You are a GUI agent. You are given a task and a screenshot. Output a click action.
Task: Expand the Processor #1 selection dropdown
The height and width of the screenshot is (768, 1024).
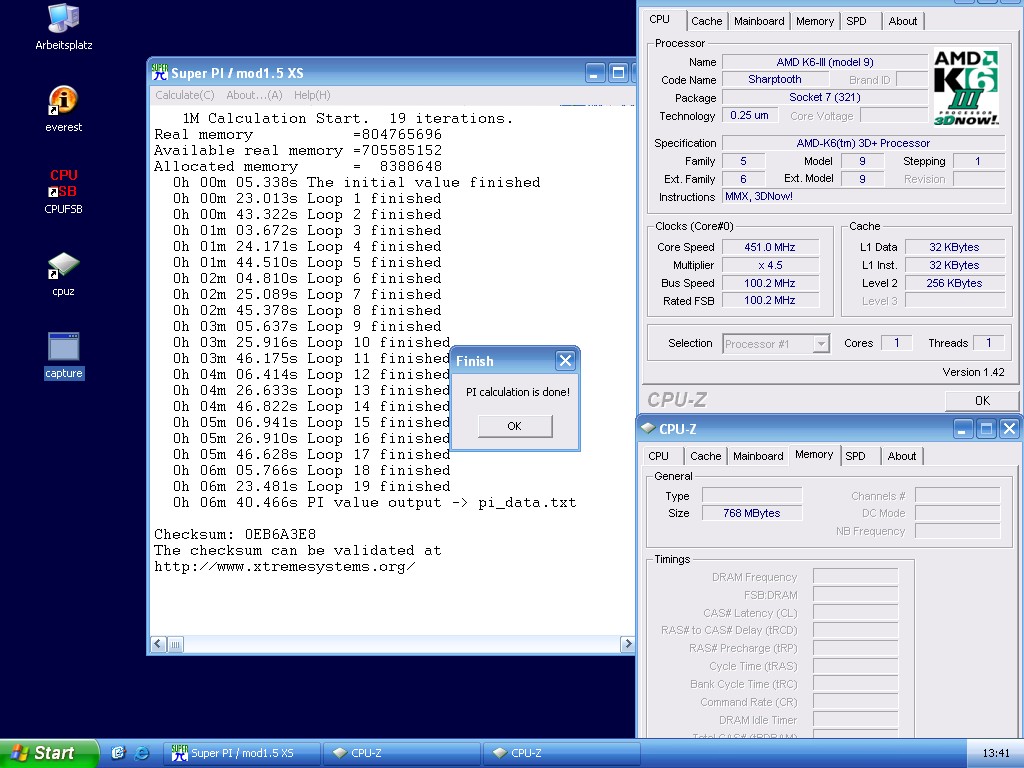821,344
